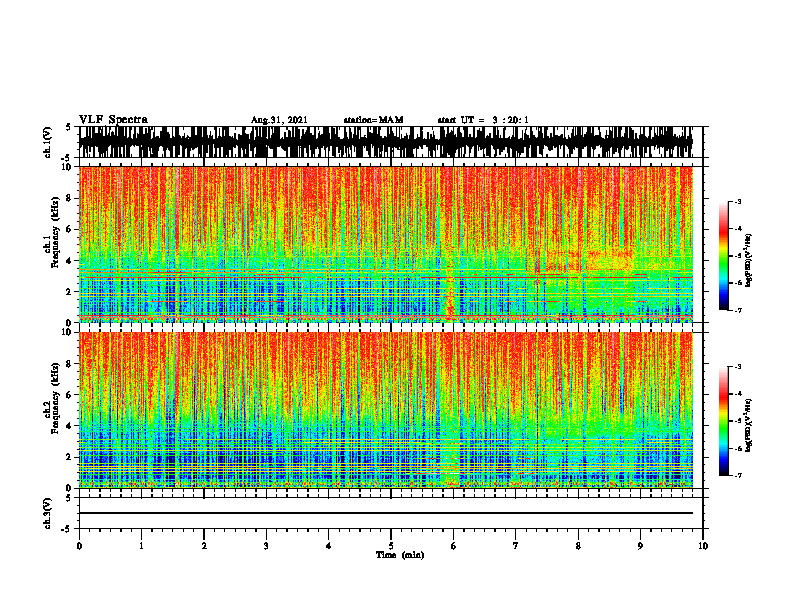Click the "Time (min)" x-axis label

(400, 555)
